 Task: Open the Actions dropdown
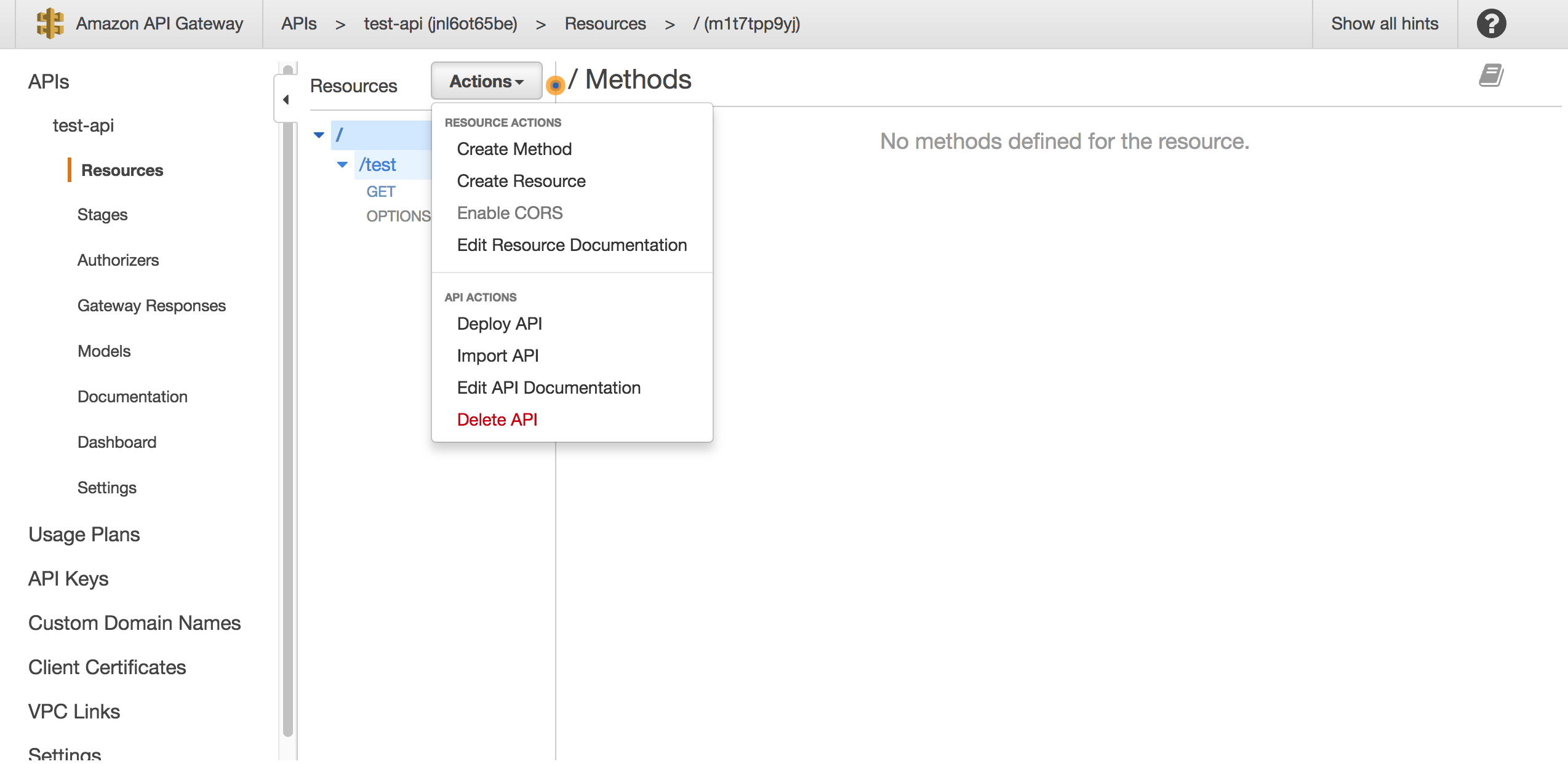point(486,81)
